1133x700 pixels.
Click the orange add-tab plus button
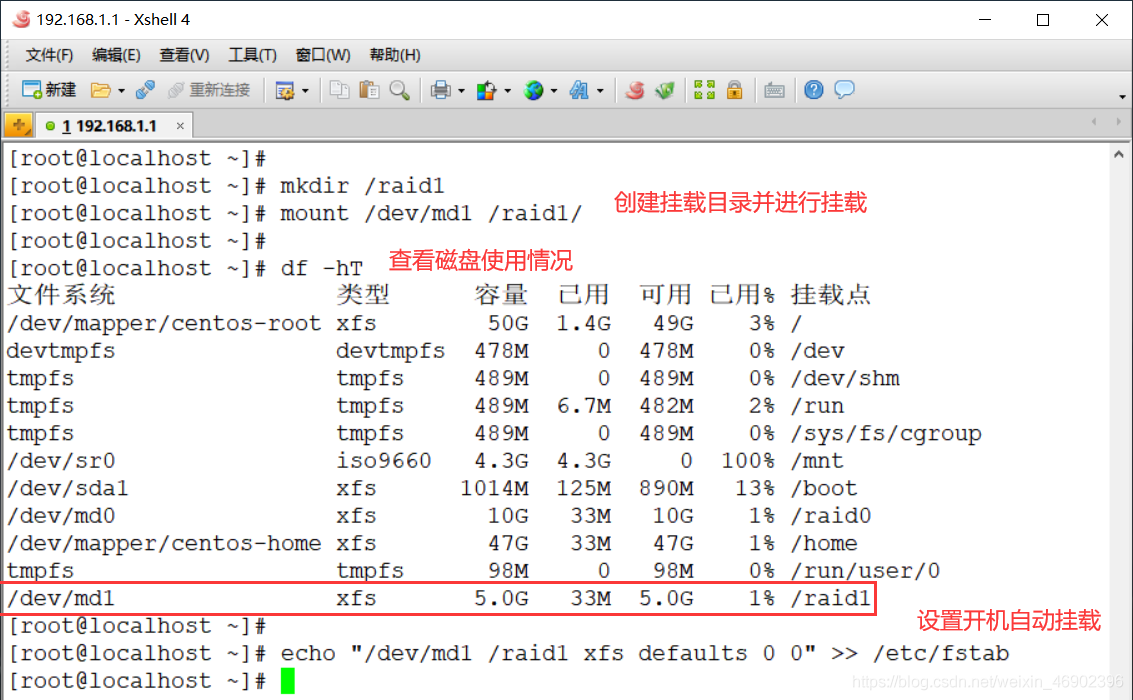[19, 125]
